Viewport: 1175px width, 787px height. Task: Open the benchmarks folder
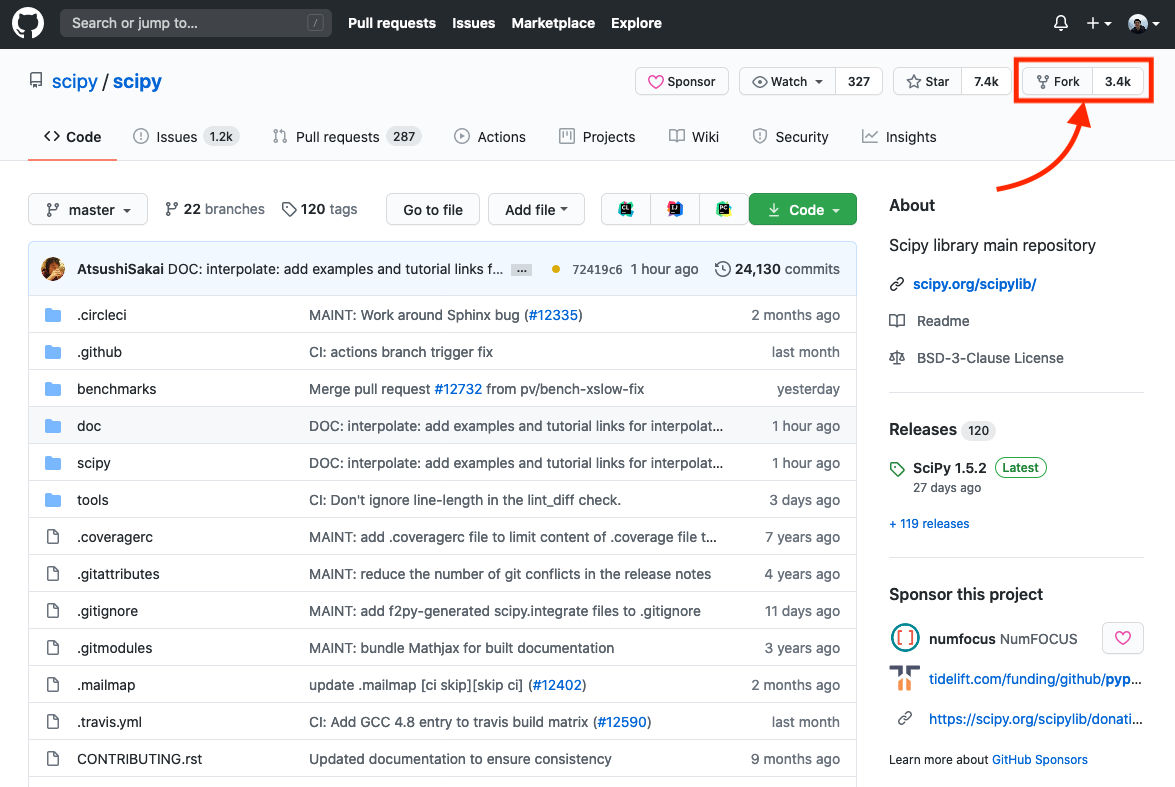pyautogui.click(x=116, y=389)
